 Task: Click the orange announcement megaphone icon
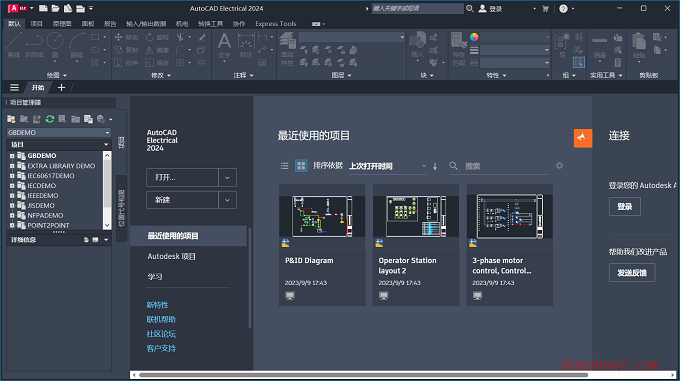pyautogui.click(x=583, y=138)
